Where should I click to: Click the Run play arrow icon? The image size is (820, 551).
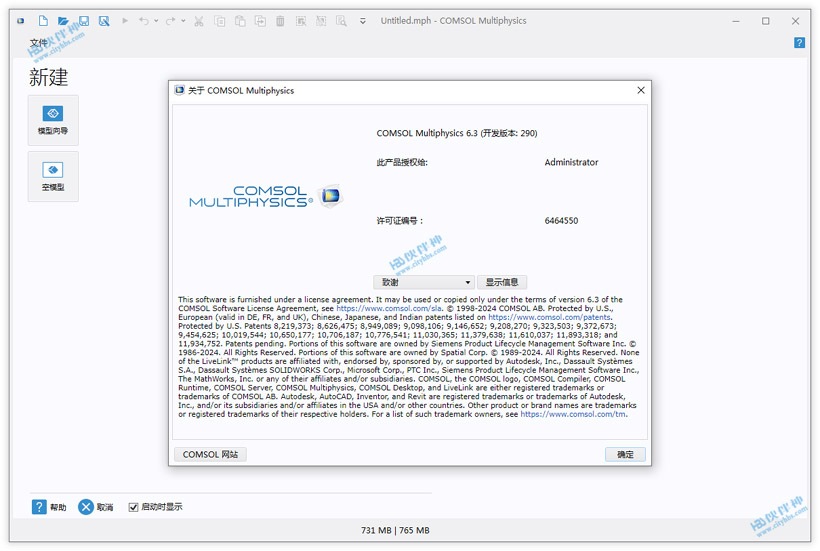tap(125, 21)
